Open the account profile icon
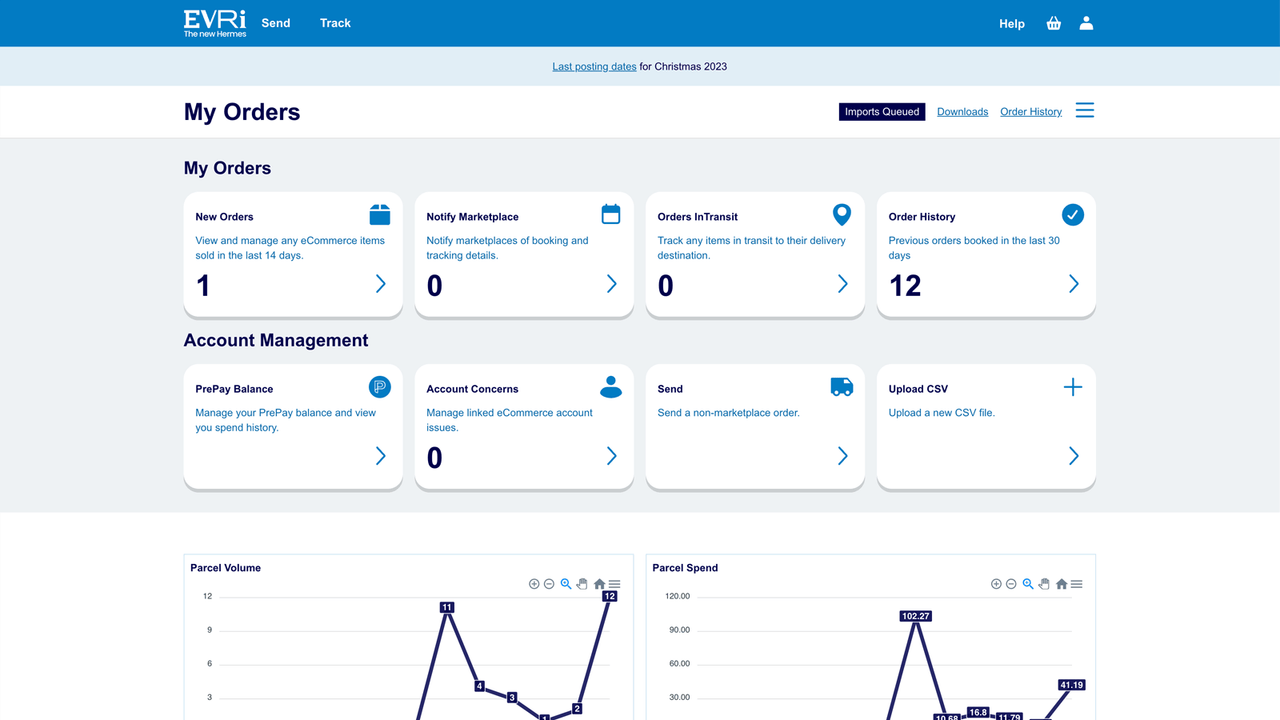The height and width of the screenshot is (720, 1280). tap(1086, 23)
